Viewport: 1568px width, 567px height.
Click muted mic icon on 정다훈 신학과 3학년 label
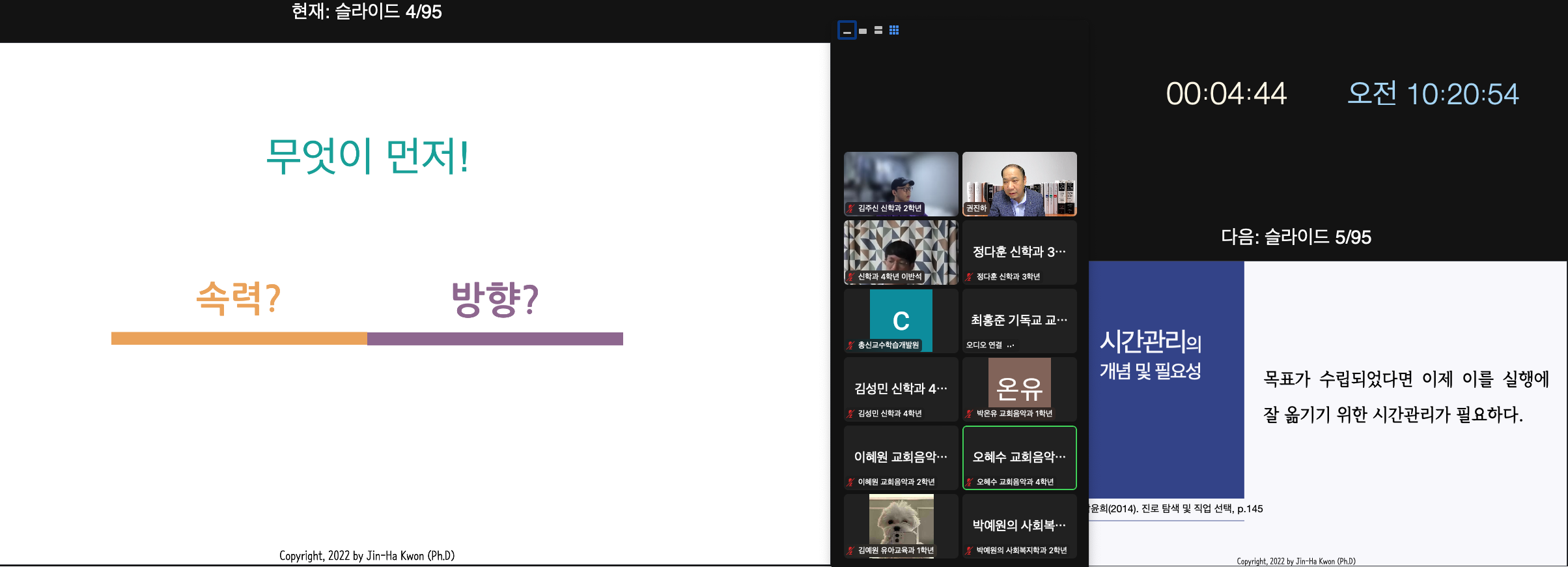pyautogui.click(x=969, y=277)
